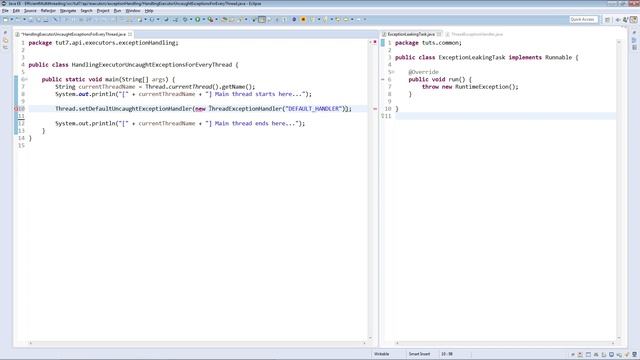
Task: Click the Open Perspective icon
Action: click(608, 20)
